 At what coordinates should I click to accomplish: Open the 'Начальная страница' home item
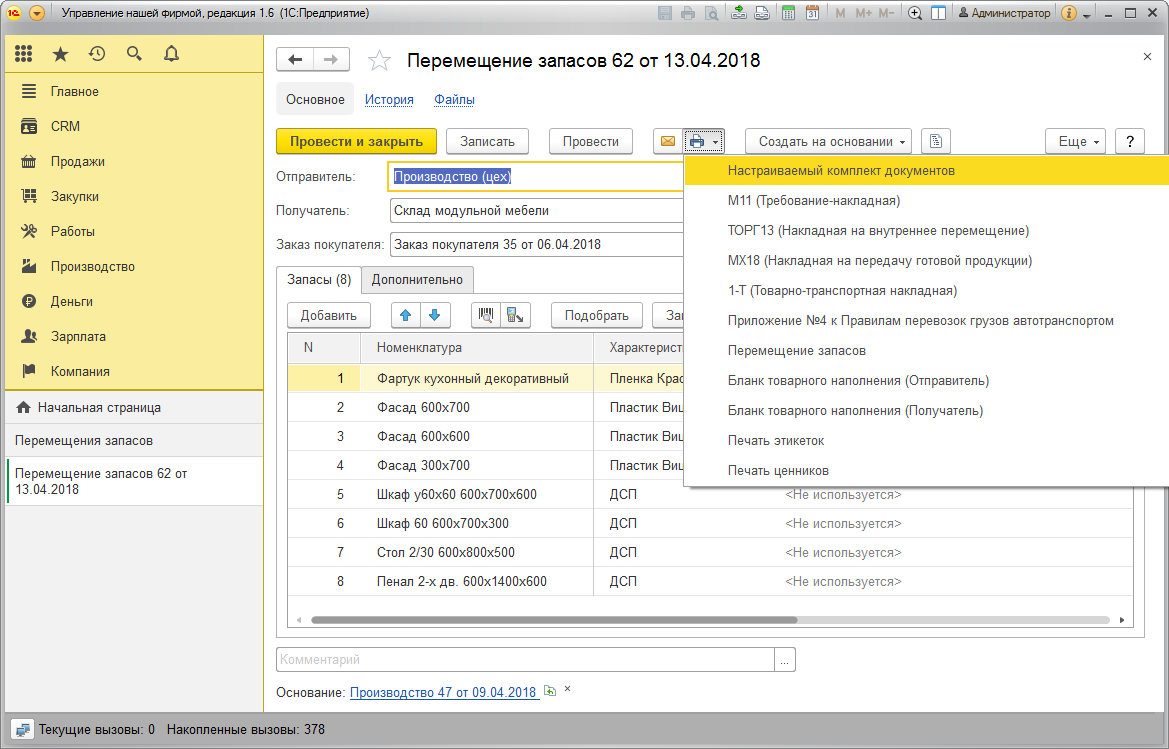[x=134, y=408]
